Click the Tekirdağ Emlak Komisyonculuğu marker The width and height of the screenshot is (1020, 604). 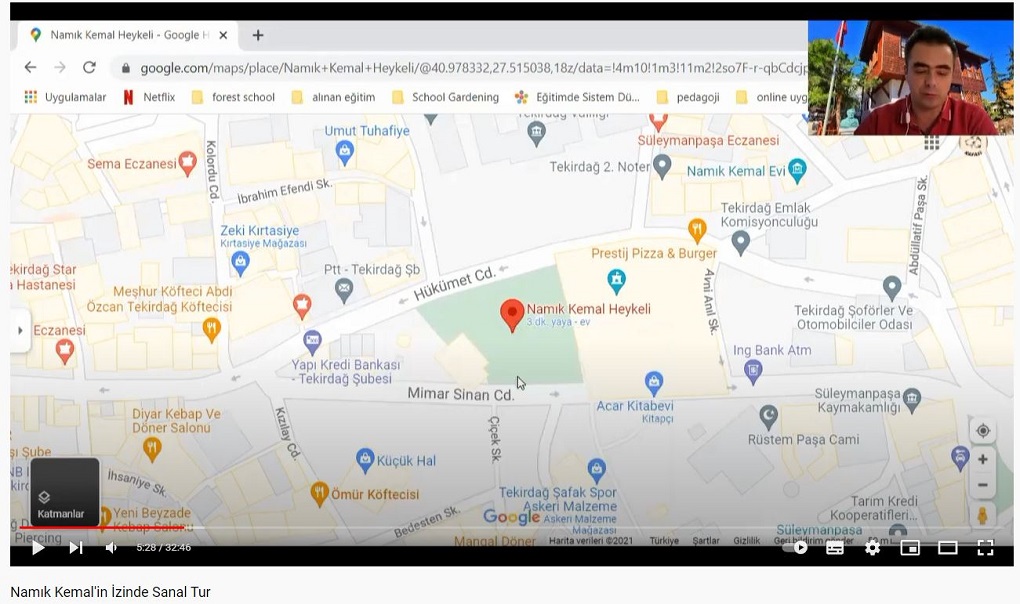740,243
